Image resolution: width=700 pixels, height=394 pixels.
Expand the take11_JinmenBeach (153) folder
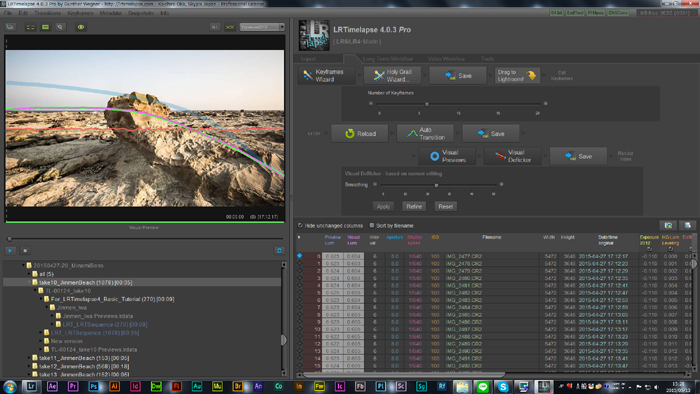29,358
